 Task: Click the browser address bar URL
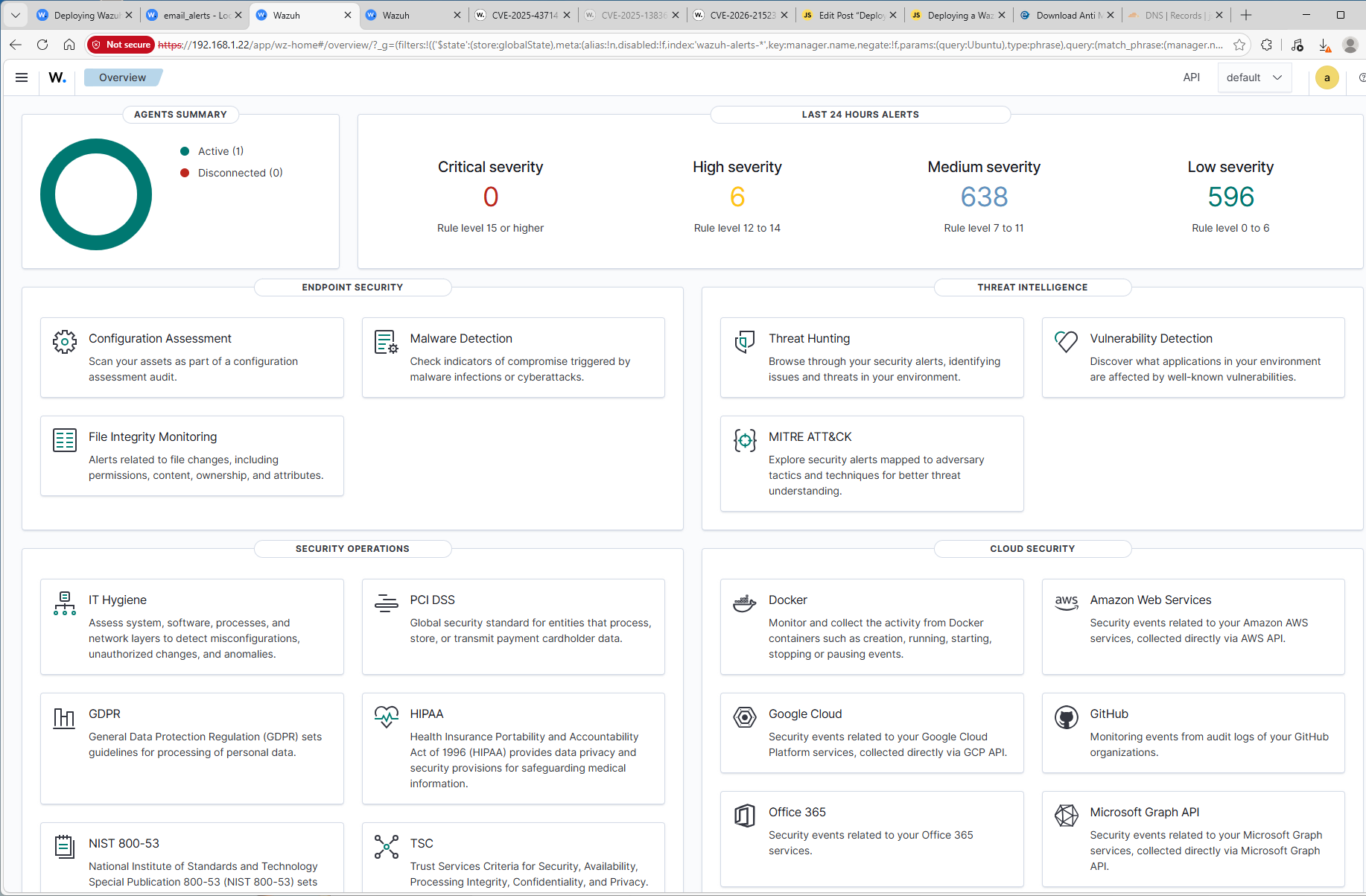tap(690, 45)
